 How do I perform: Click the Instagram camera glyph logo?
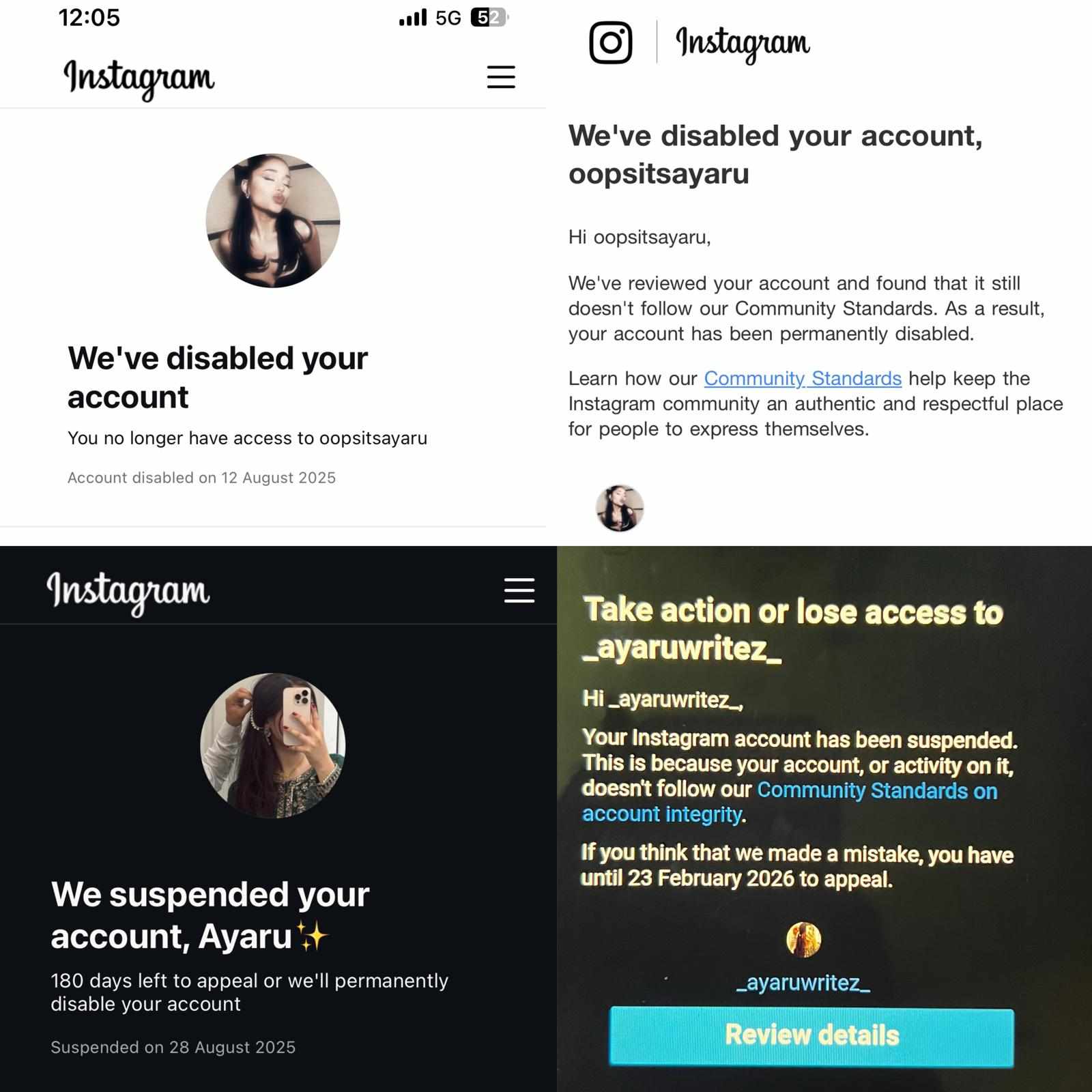pos(611,42)
